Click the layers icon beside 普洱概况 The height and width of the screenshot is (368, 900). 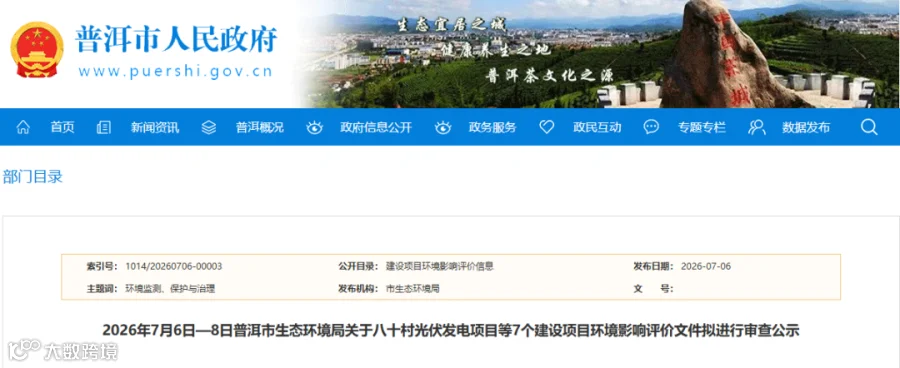(x=209, y=127)
